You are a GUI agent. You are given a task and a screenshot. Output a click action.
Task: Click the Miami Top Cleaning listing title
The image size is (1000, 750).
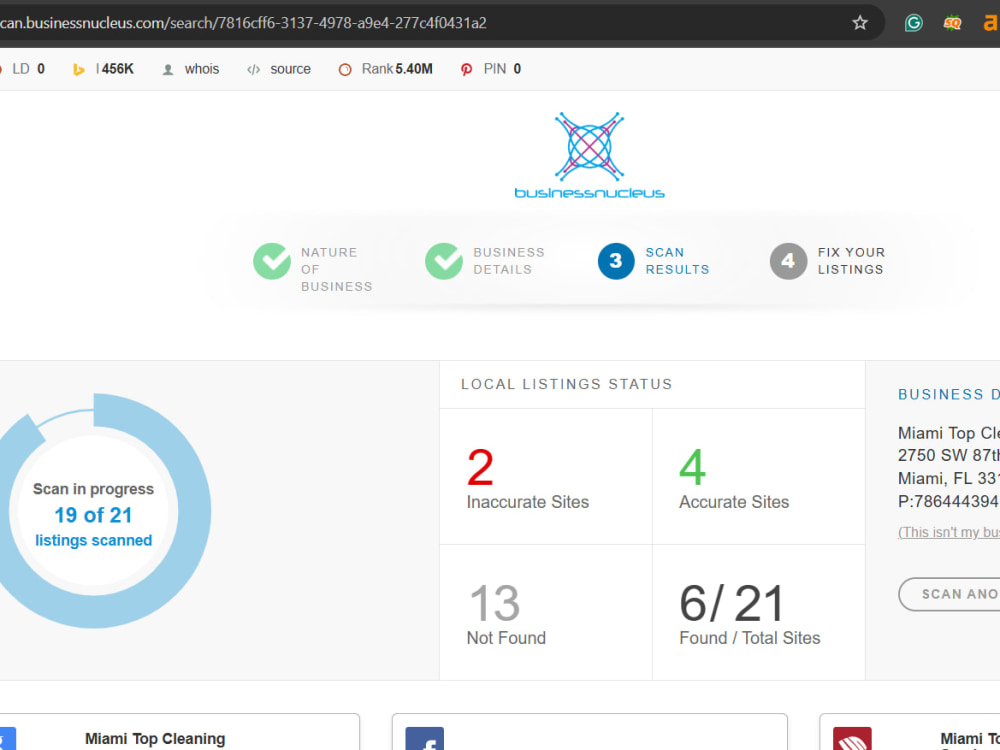click(155, 739)
